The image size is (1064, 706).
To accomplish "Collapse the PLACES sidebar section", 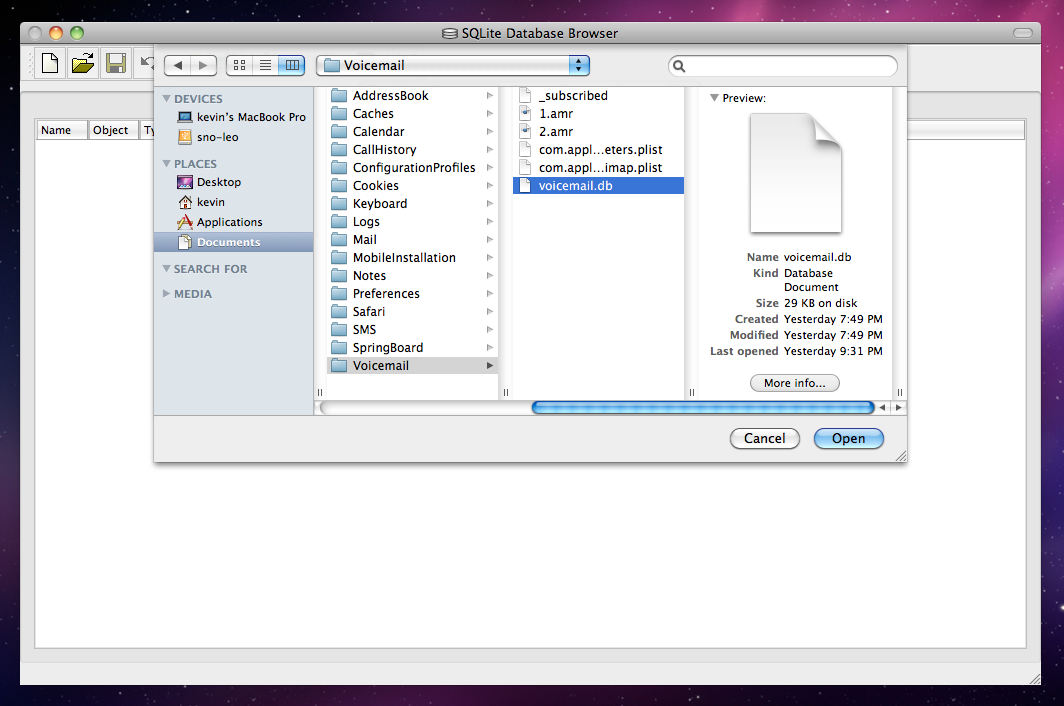I will [166, 164].
